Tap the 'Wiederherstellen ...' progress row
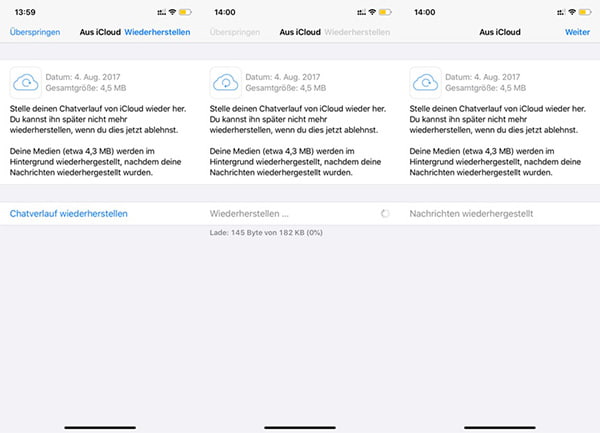The image size is (600, 433). pyautogui.click(x=300, y=213)
